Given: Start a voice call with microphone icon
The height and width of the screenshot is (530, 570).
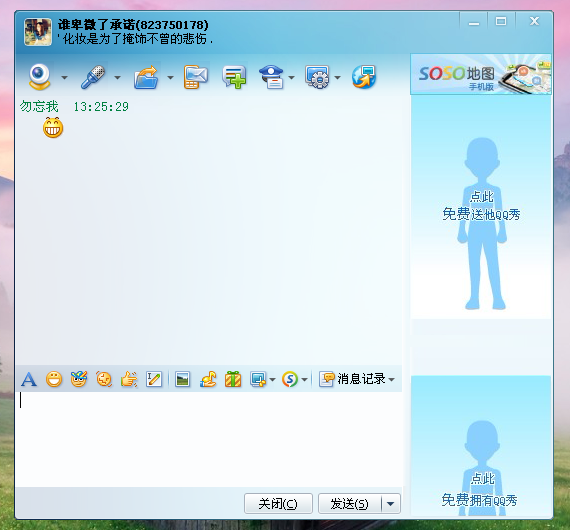Looking at the screenshot, I should [x=93, y=77].
